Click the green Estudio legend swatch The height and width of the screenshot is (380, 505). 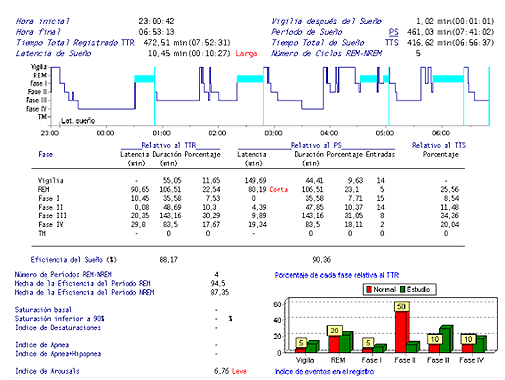402,289
